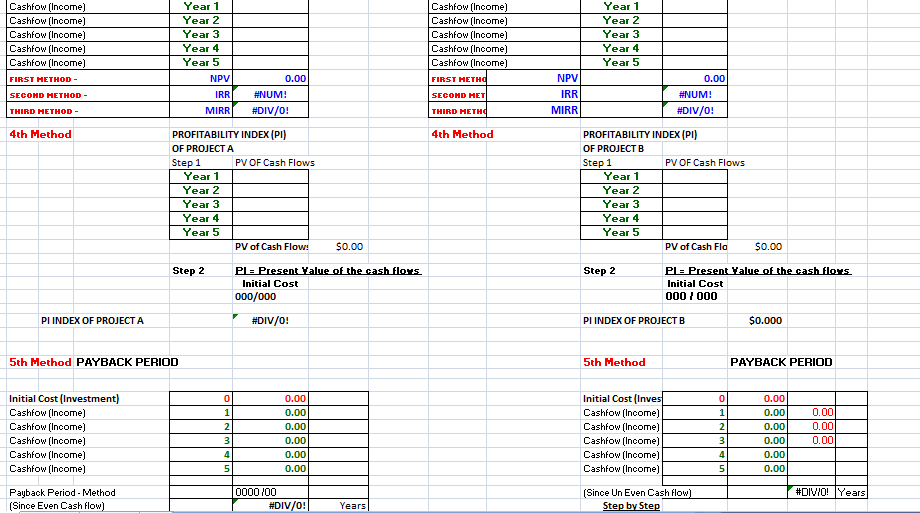Click PROFITABILITY INDEX (PI) heading above Project A
The image size is (920, 513).
click(229, 134)
